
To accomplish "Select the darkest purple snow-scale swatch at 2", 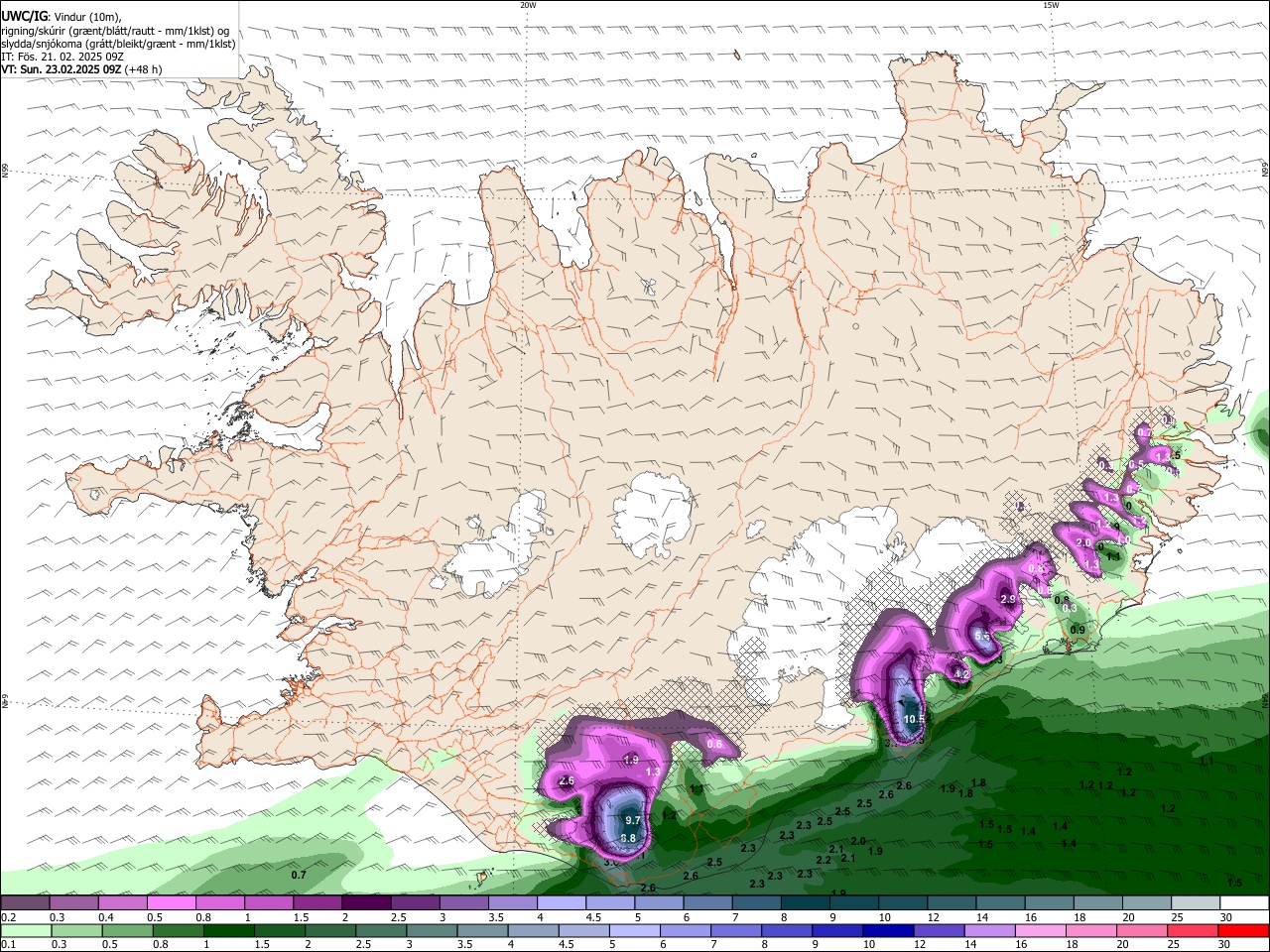I will click(x=366, y=903).
